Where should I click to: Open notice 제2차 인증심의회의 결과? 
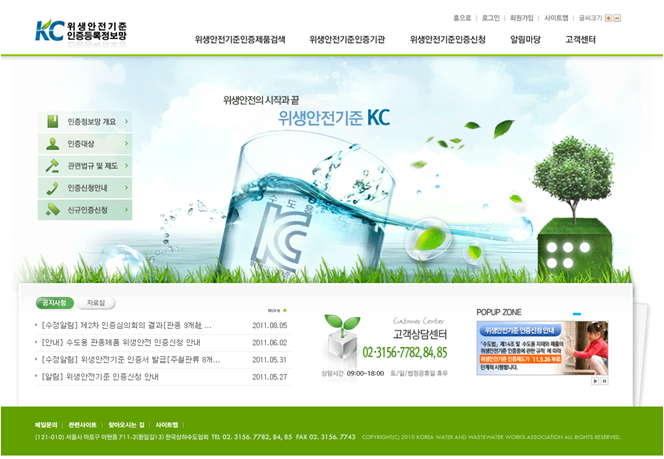[x=127, y=326]
